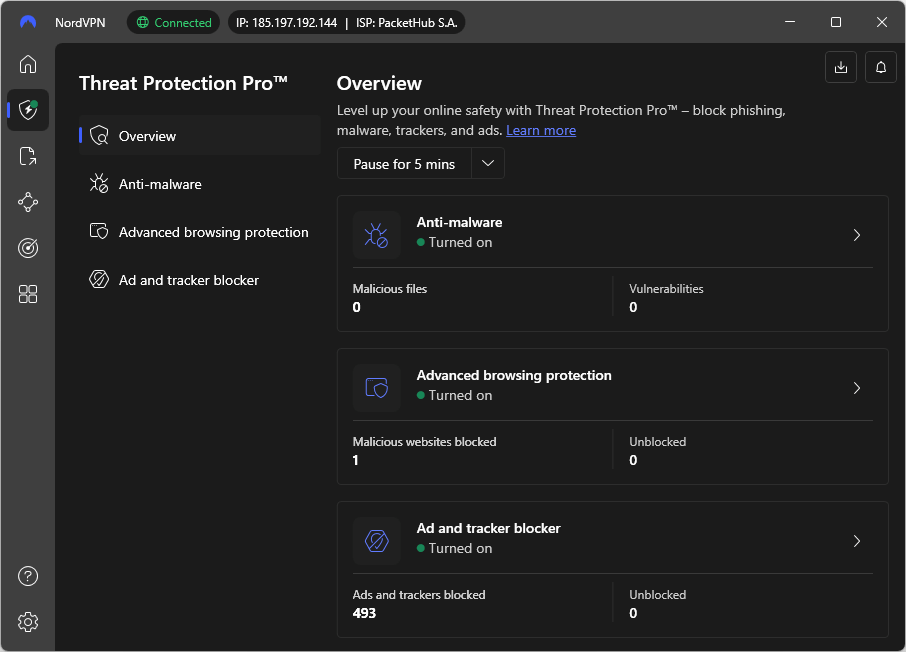Open the apps grid sidebar icon
906x652 pixels.
28,294
